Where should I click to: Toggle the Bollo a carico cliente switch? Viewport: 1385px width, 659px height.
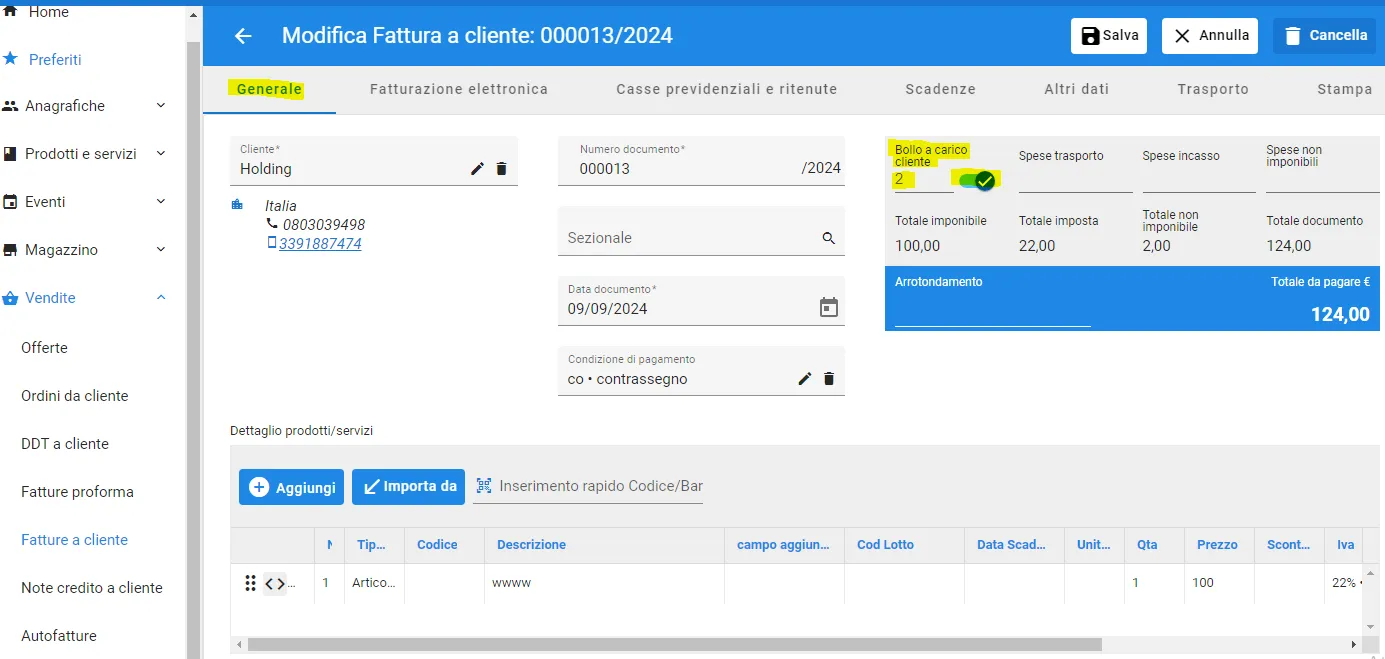click(977, 181)
